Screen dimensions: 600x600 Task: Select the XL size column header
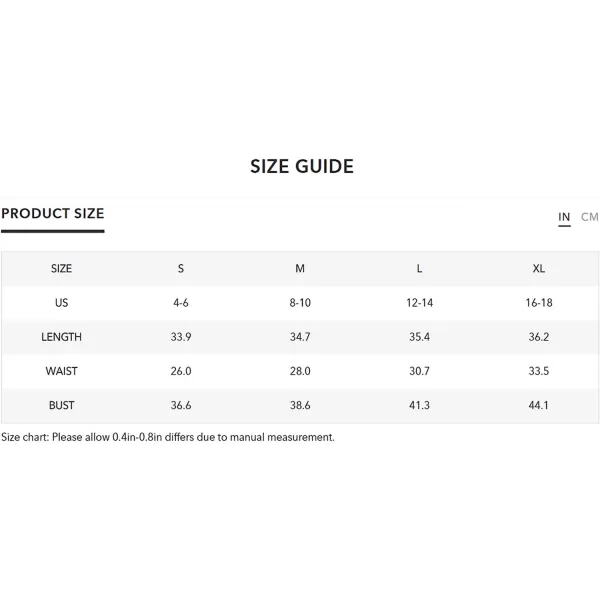click(x=539, y=269)
